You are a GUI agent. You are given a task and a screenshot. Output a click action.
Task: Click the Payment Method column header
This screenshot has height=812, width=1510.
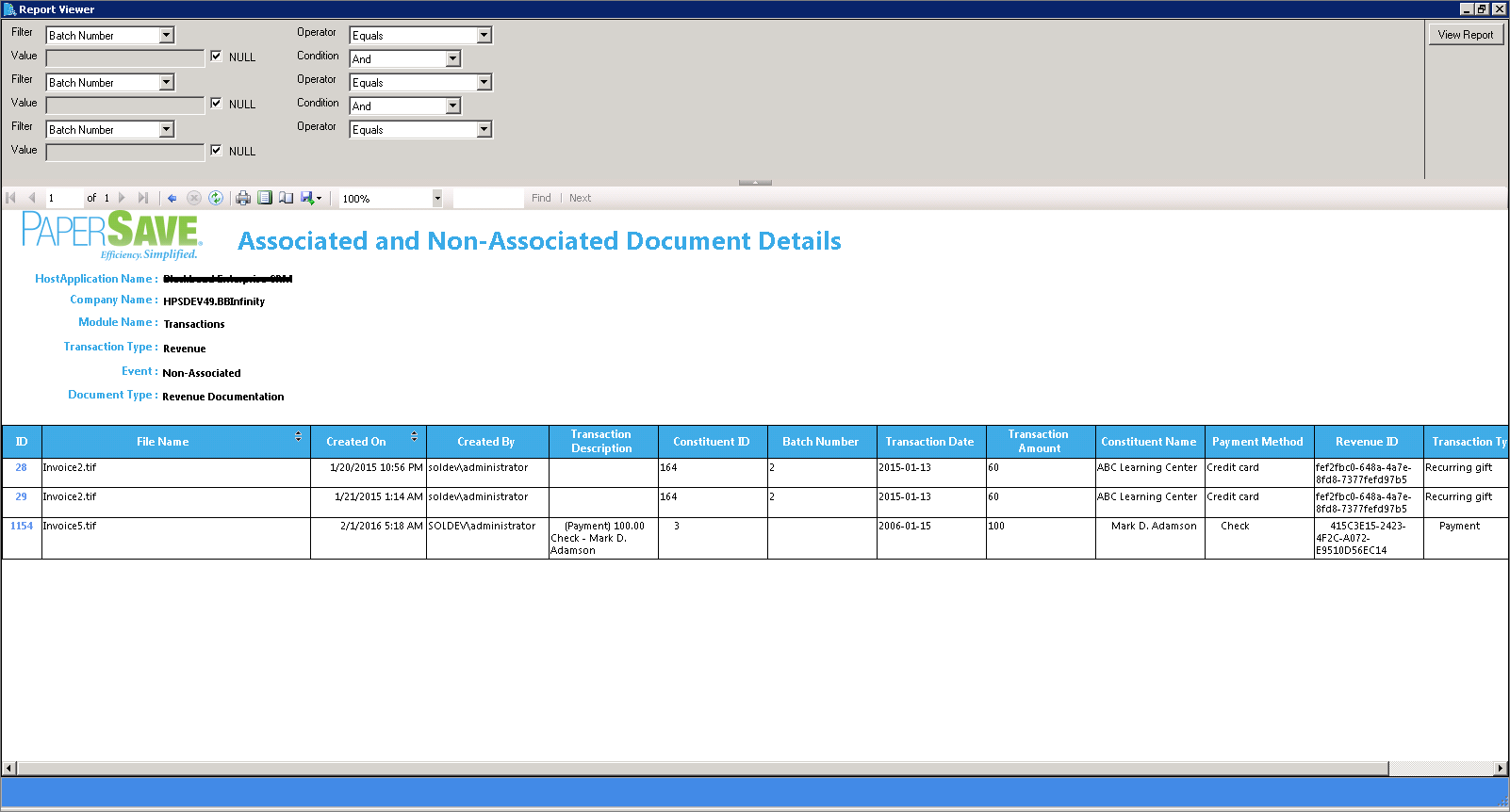pyautogui.click(x=1259, y=441)
